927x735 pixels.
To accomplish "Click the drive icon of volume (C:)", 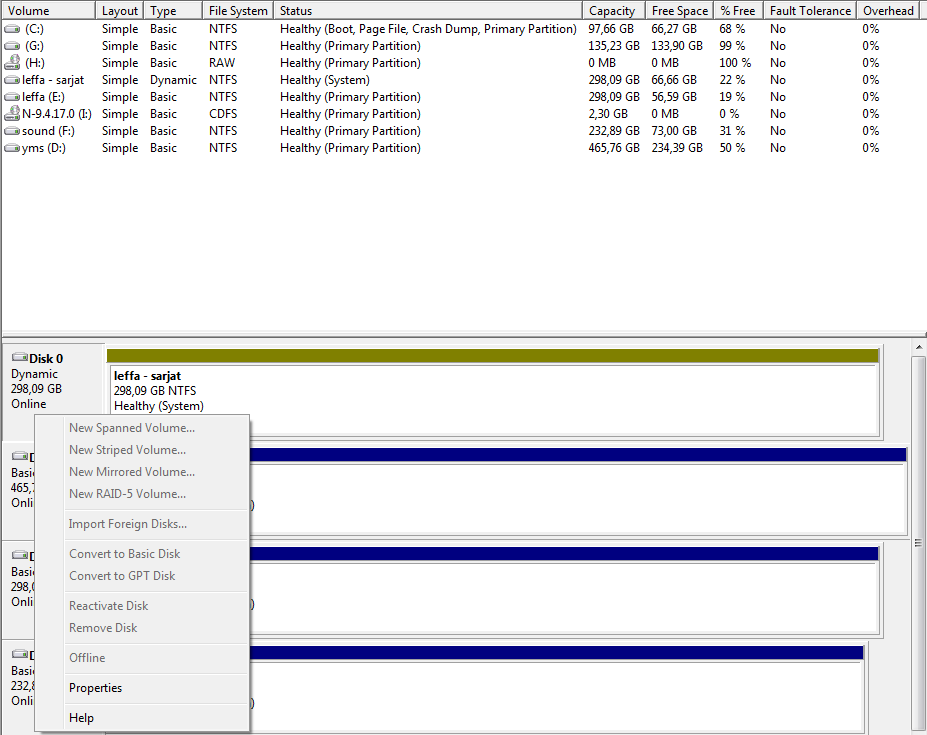I will [12, 29].
